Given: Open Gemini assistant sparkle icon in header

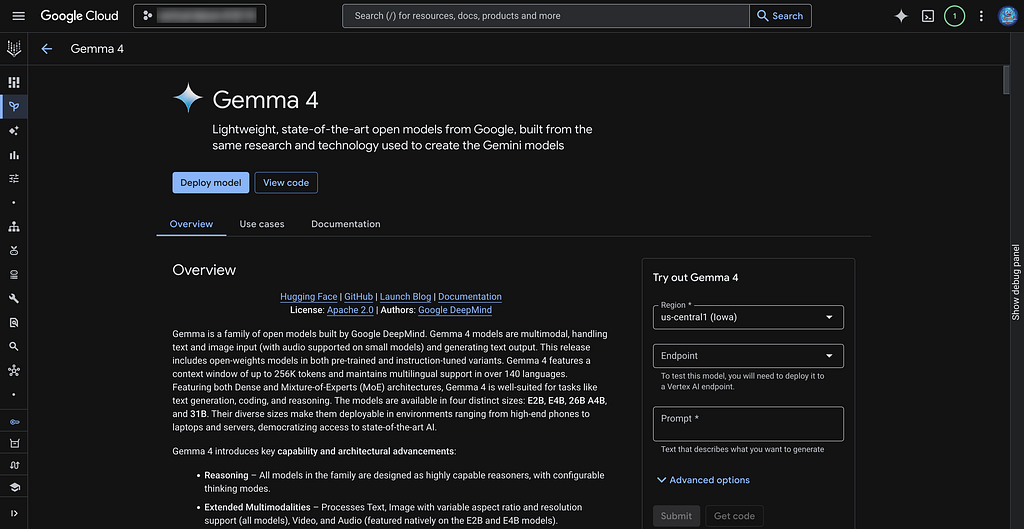Looking at the screenshot, I should coord(901,16).
